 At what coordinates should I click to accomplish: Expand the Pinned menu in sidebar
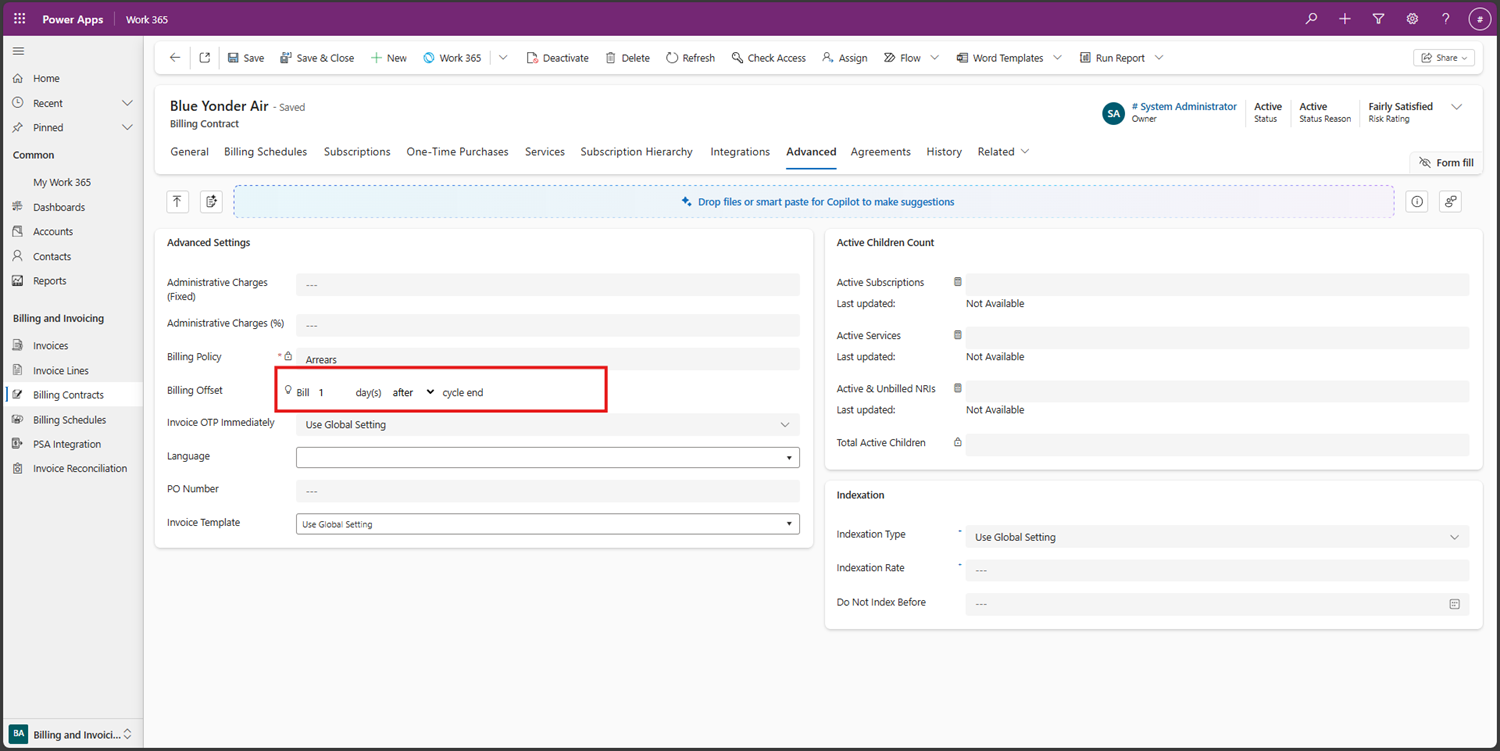coord(127,128)
